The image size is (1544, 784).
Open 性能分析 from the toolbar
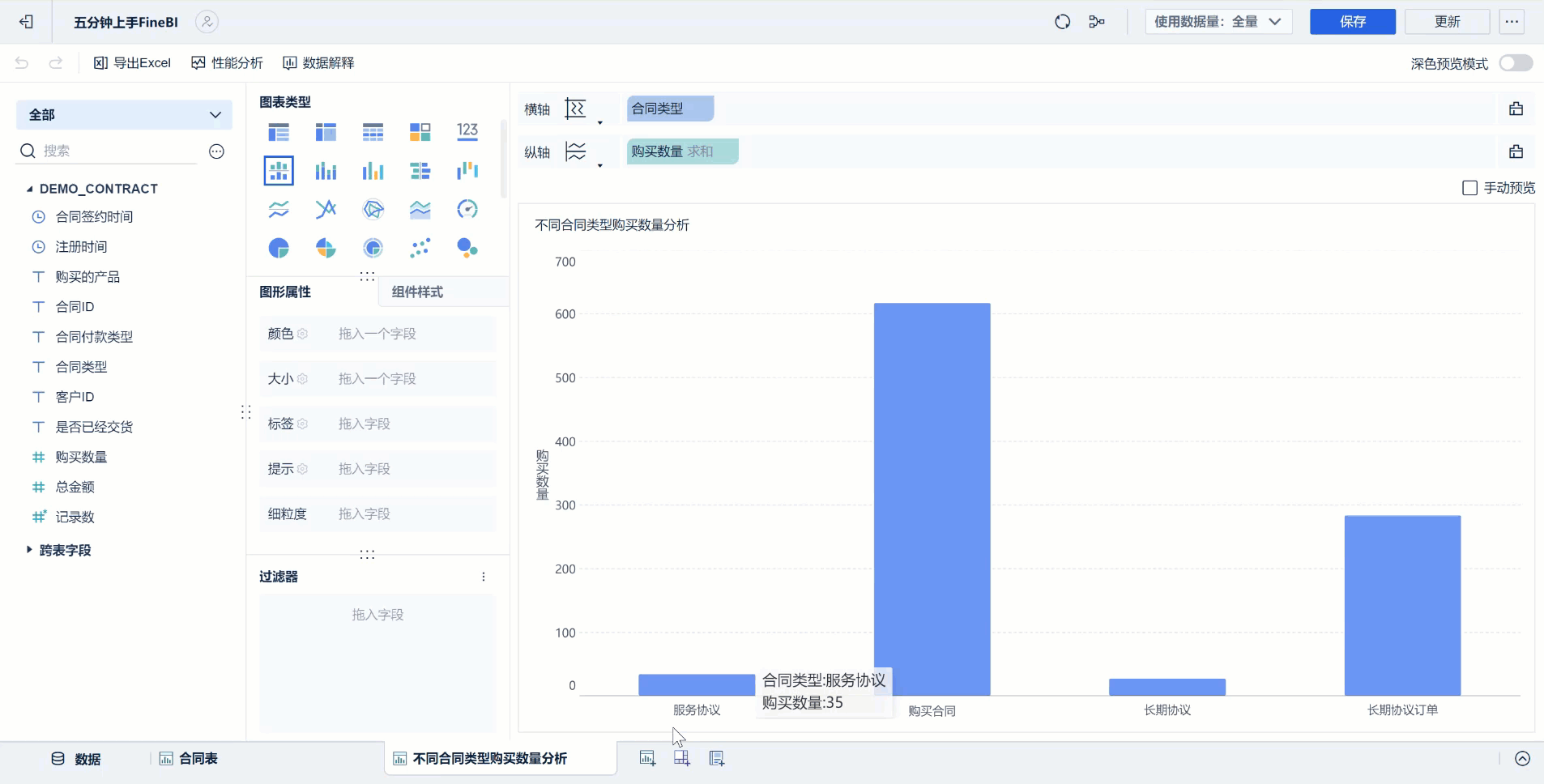(x=228, y=63)
